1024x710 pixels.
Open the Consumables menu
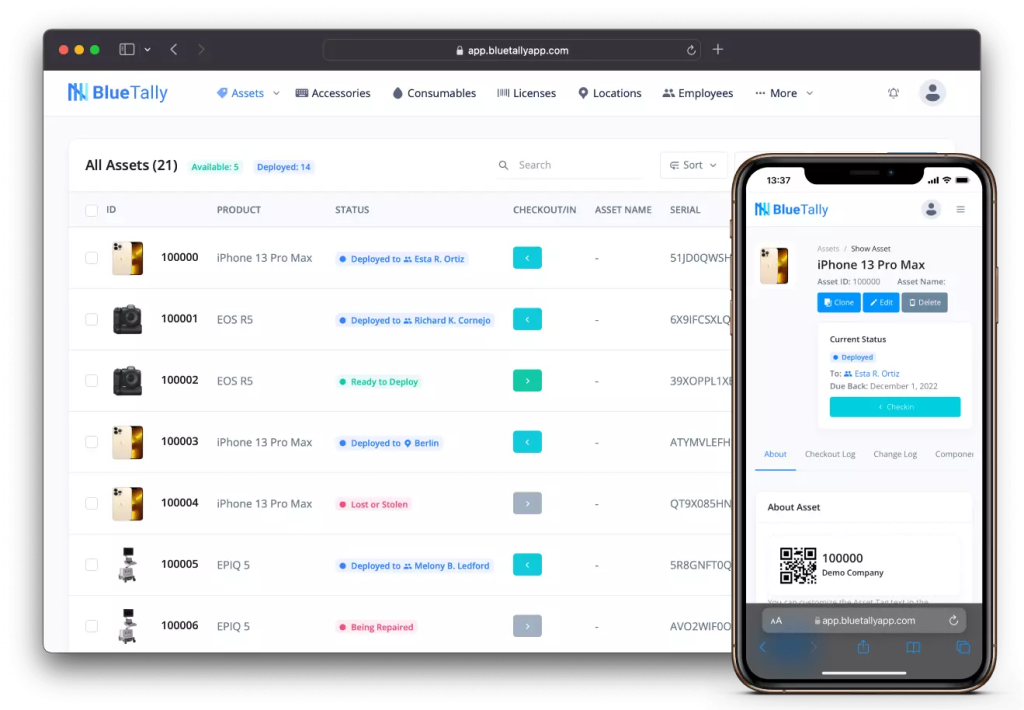pyautogui.click(x=434, y=93)
